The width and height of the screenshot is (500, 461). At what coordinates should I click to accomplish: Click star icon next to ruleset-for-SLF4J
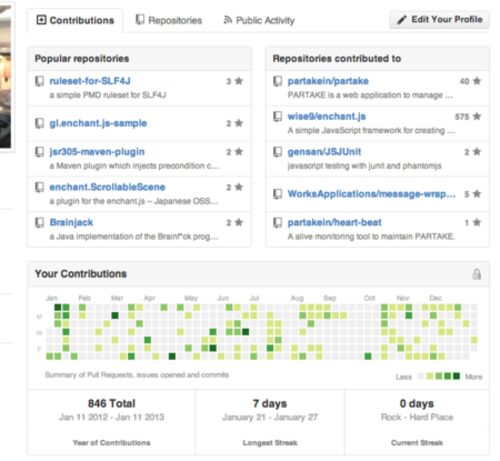pyautogui.click(x=239, y=81)
